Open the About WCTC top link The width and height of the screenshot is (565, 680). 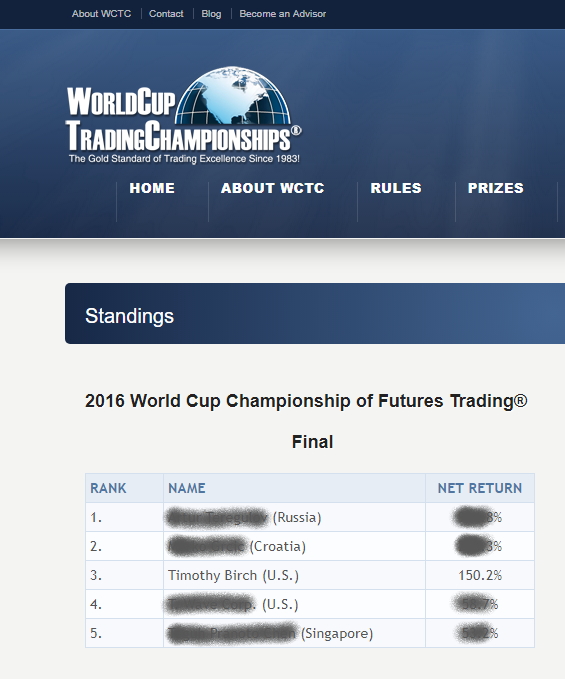tap(101, 14)
